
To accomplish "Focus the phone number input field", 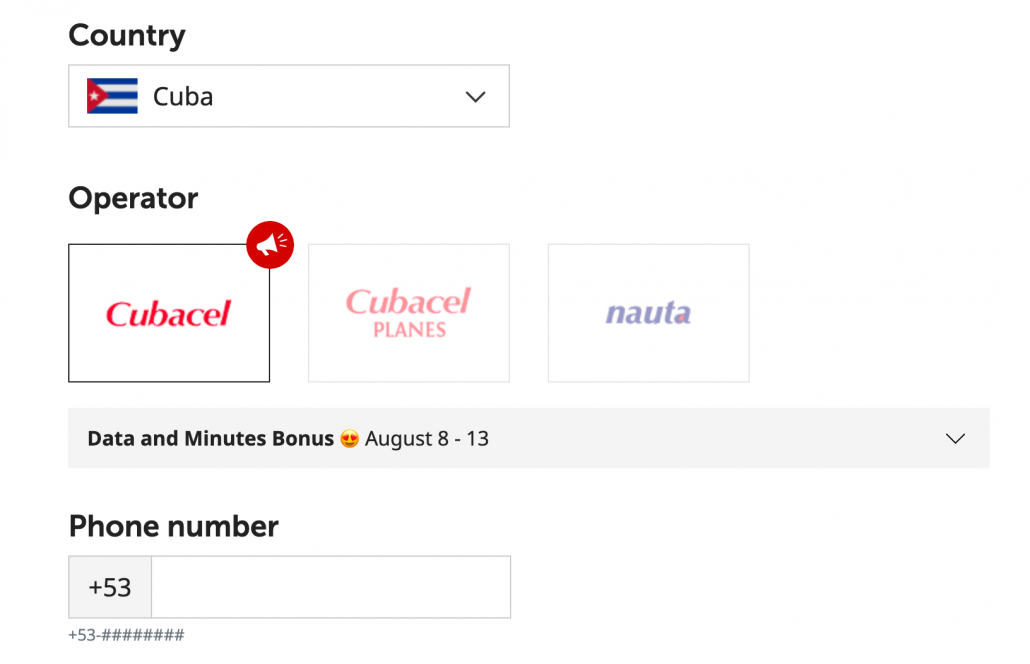I will (331, 587).
